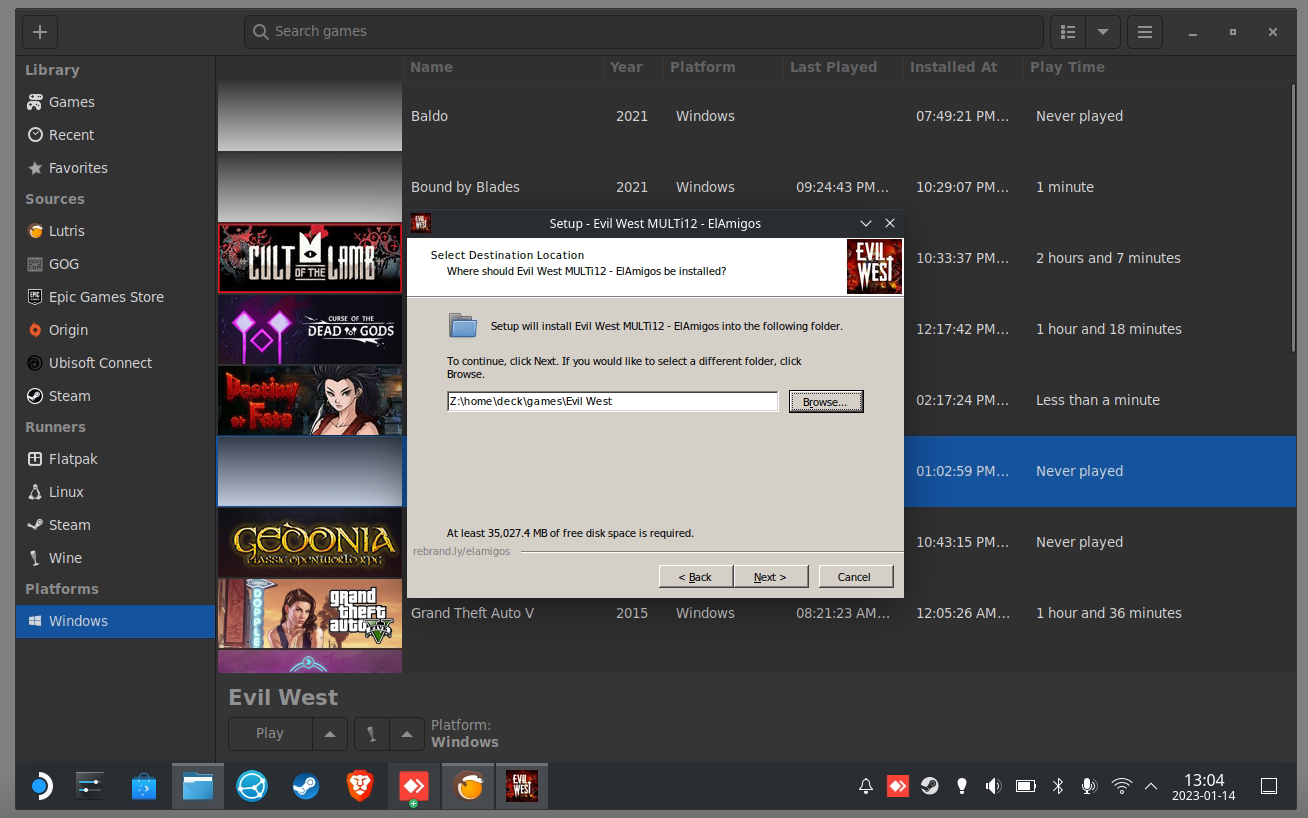Open the Wi-Fi network tray icon
Image resolution: width=1308 pixels, height=818 pixels.
pyautogui.click(x=1122, y=787)
